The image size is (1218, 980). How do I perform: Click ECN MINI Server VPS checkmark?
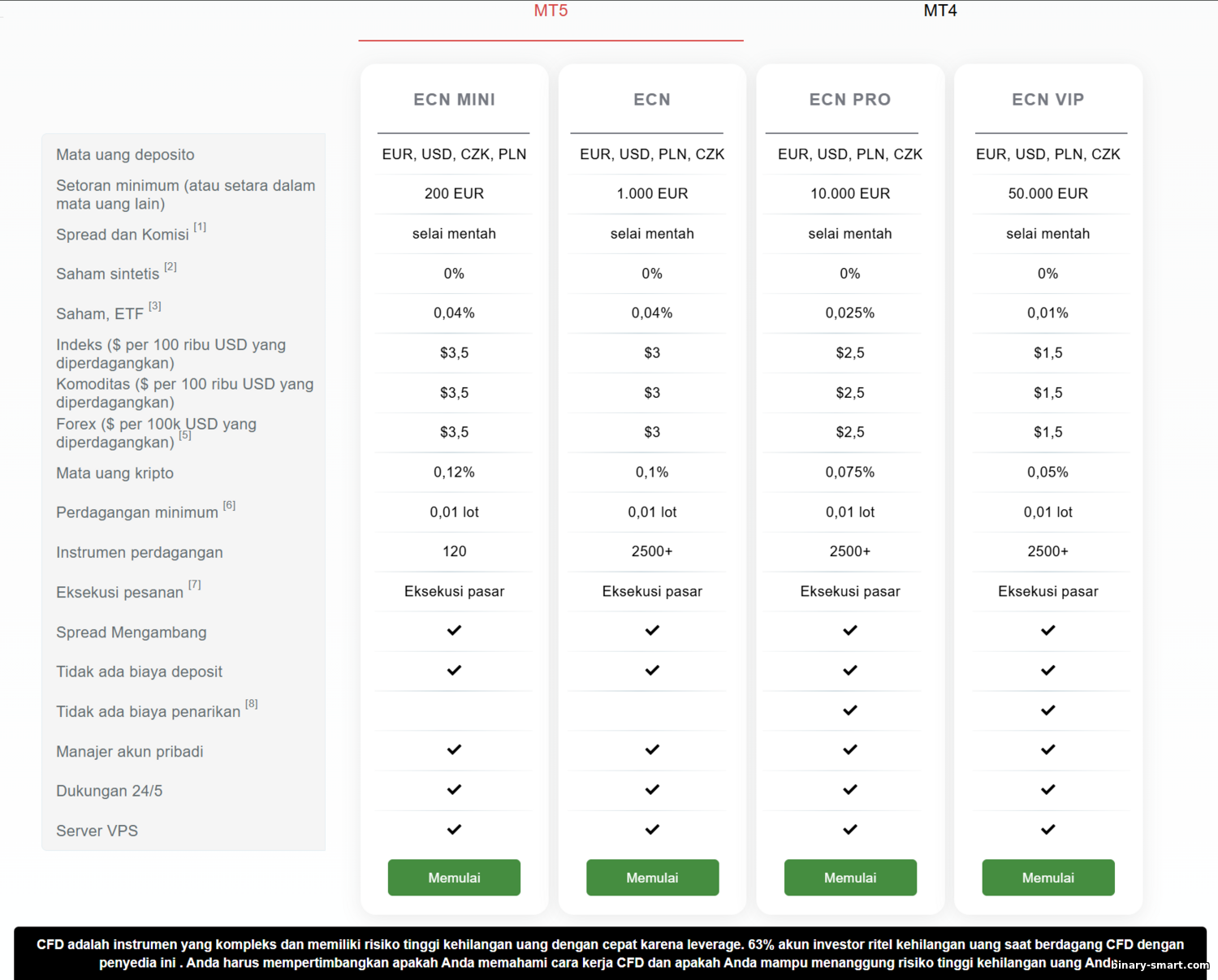click(x=454, y=830)
